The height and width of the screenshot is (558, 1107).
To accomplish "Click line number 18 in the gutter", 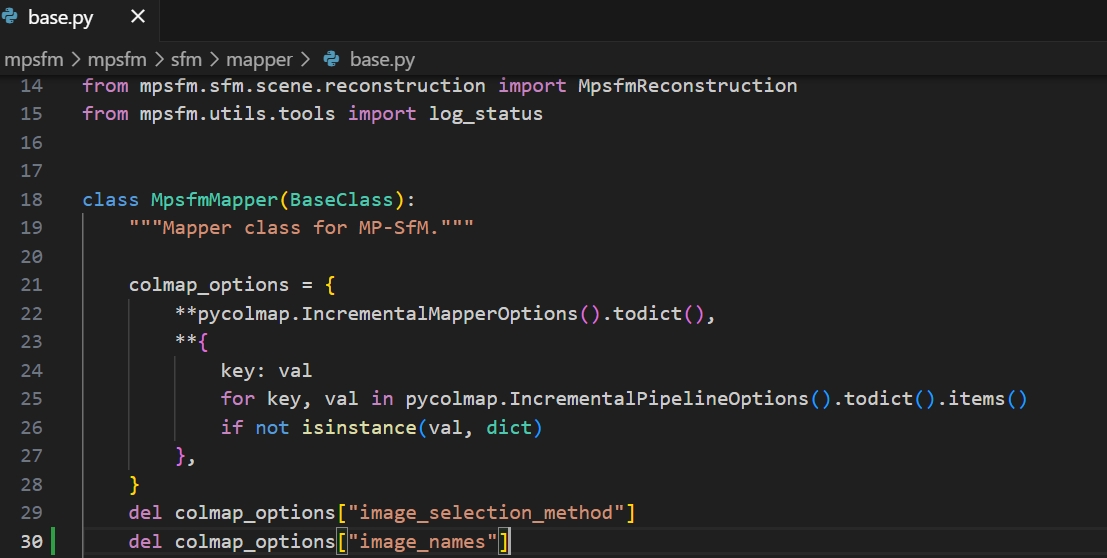I will coord(31,199).
